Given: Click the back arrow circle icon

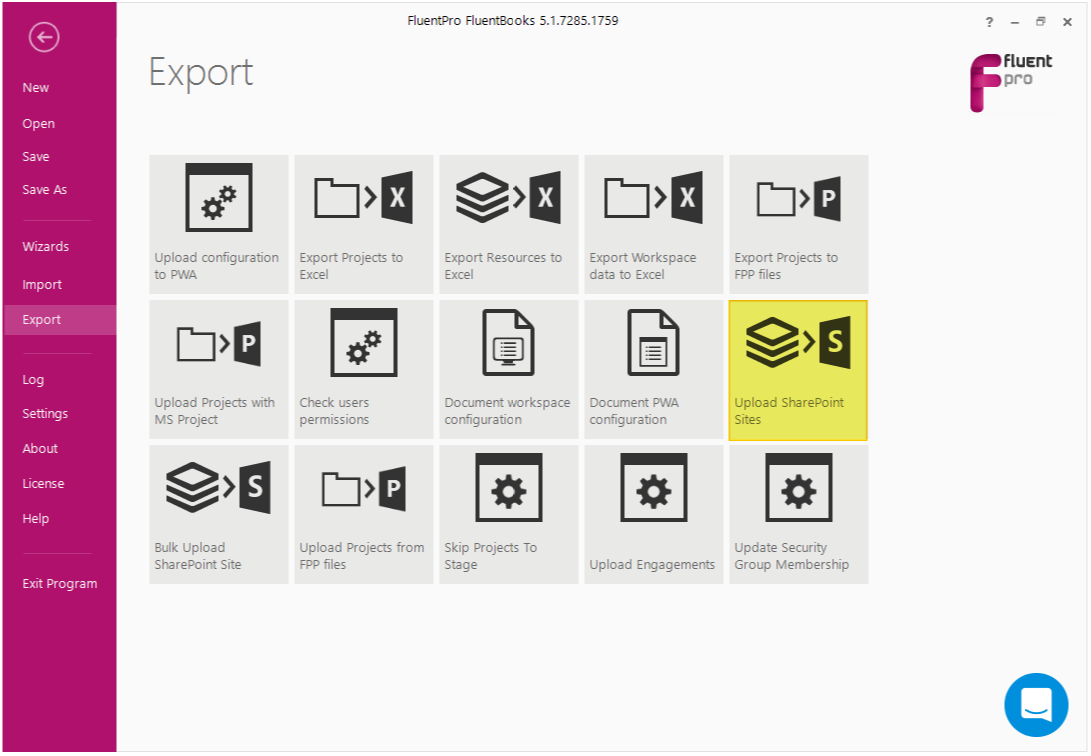Looking at the screenshot, I should click(44, 37).
